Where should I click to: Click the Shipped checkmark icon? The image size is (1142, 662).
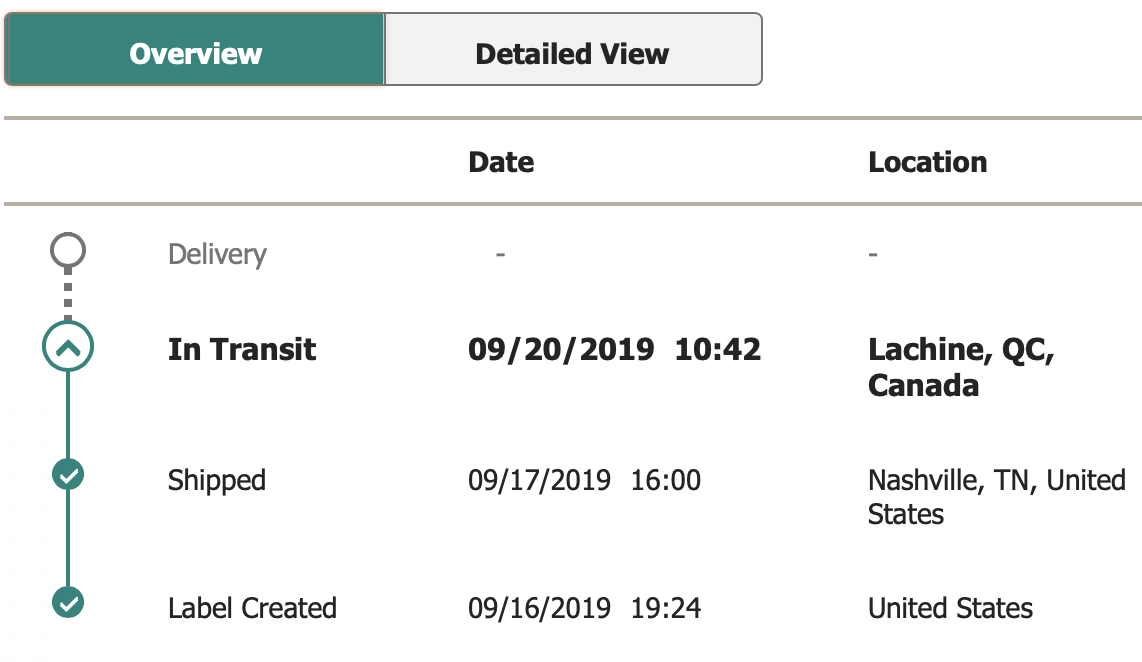click(68, 476)
